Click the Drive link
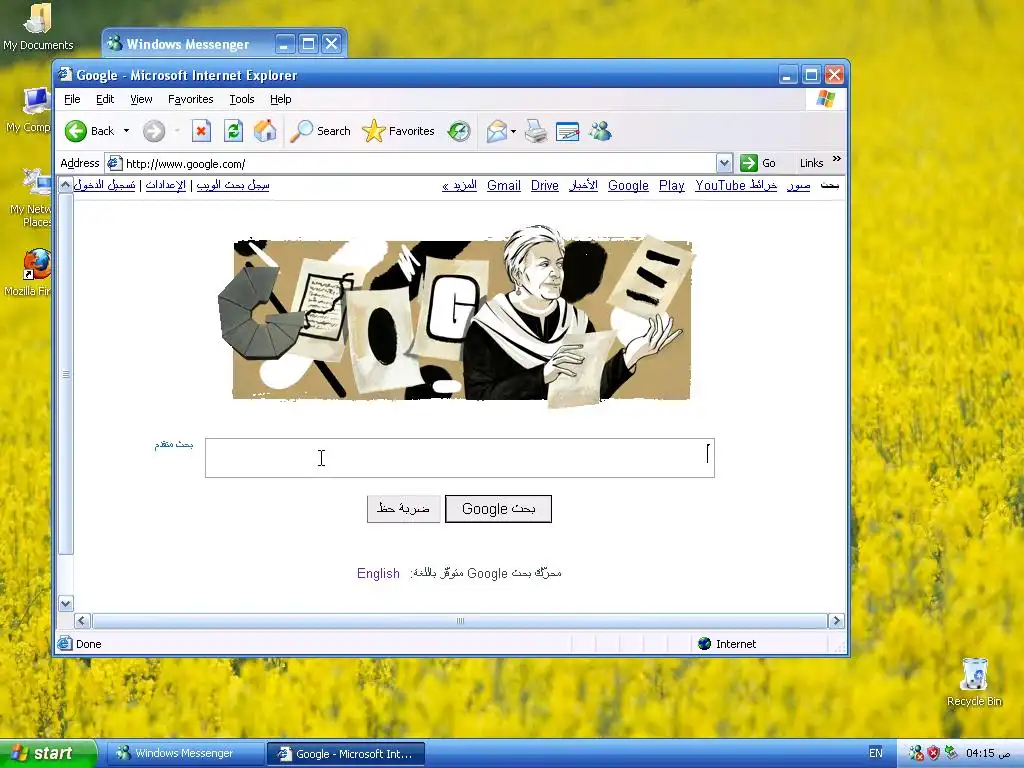 point(545,185)
